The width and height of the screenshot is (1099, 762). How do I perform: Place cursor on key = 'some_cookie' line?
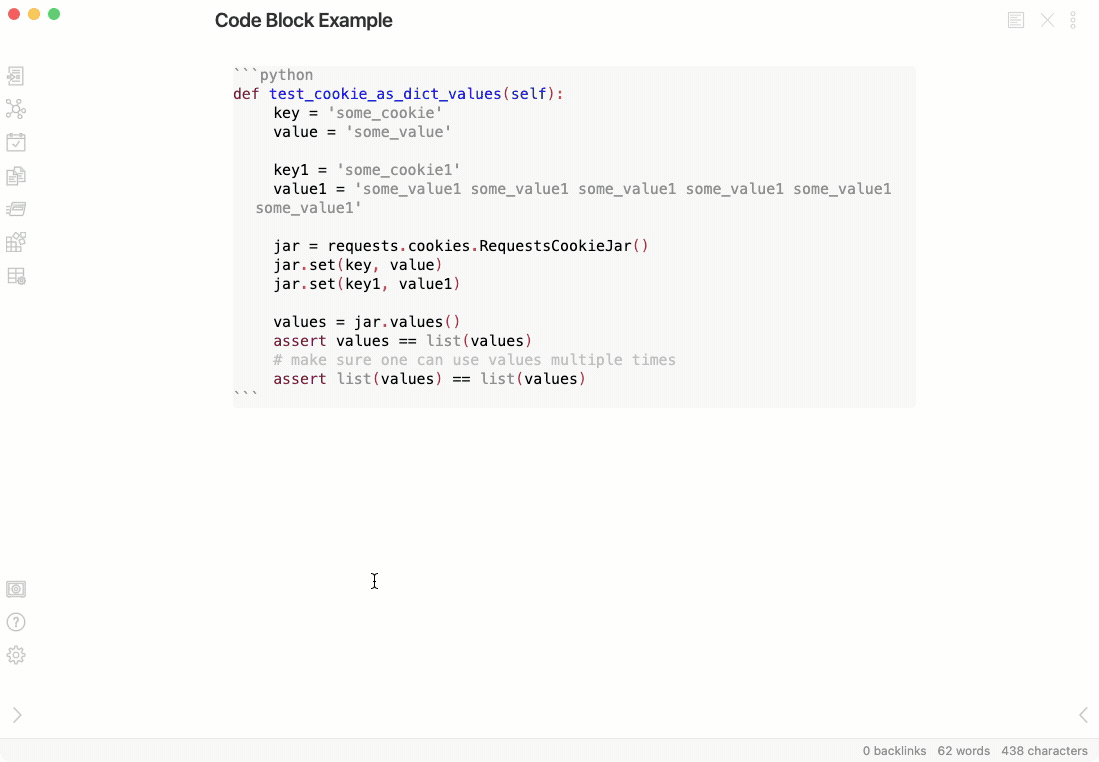(x=357, y=113)
